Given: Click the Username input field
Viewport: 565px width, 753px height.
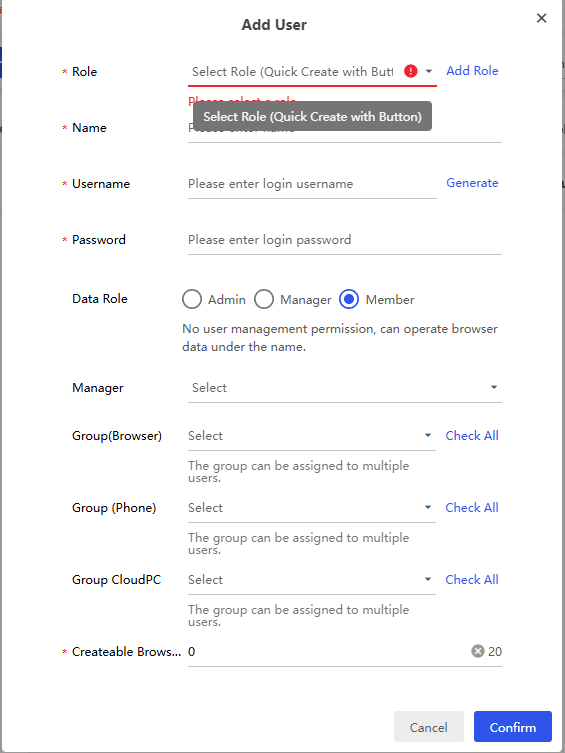Looking at the screenshot, I should point(312,184).
